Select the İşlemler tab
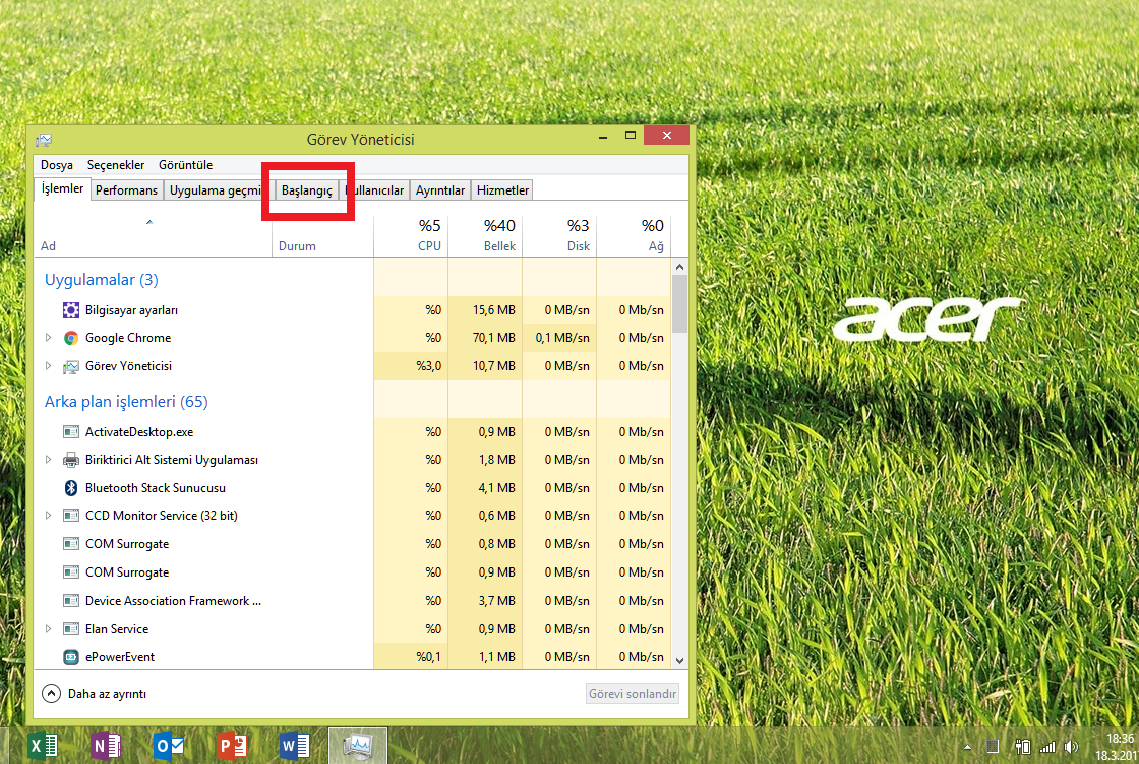 [x=62, y=189]
